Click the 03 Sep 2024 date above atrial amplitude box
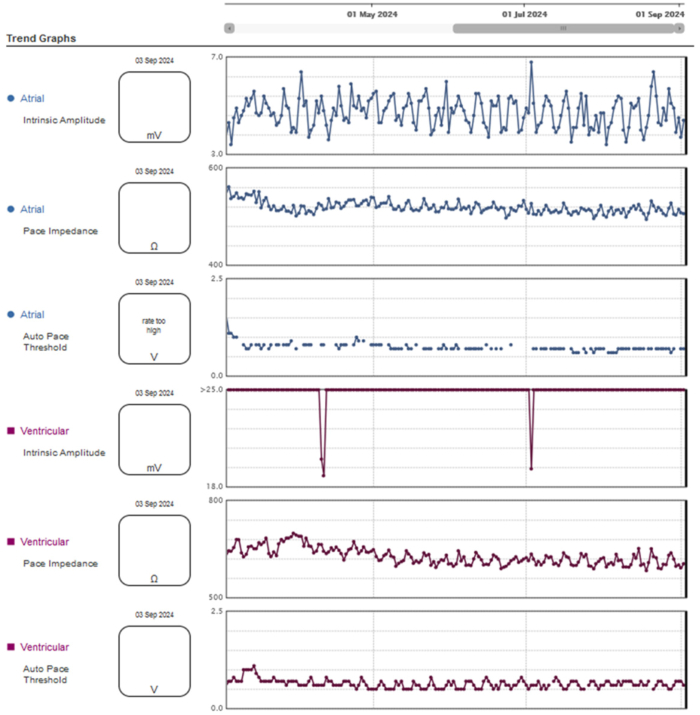The image size is (700, 715). pyautogui.click(x=154, y=61)
